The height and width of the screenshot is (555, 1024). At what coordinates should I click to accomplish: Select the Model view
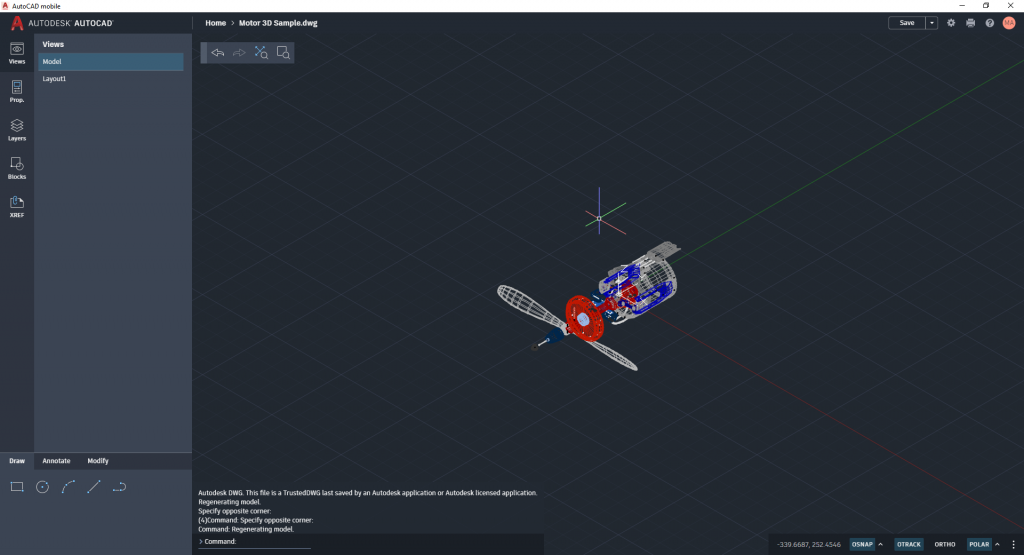click(110, 61)
